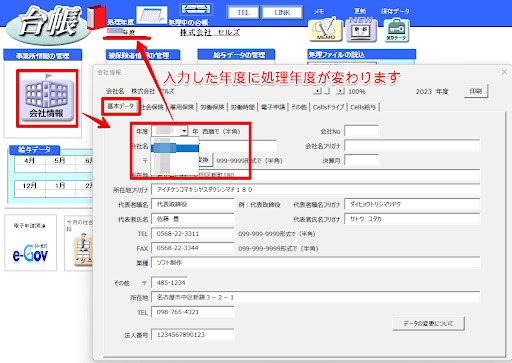Select the highlighted year in dropdown list
The image size is (512, 363).
click(x=175, y=148)
